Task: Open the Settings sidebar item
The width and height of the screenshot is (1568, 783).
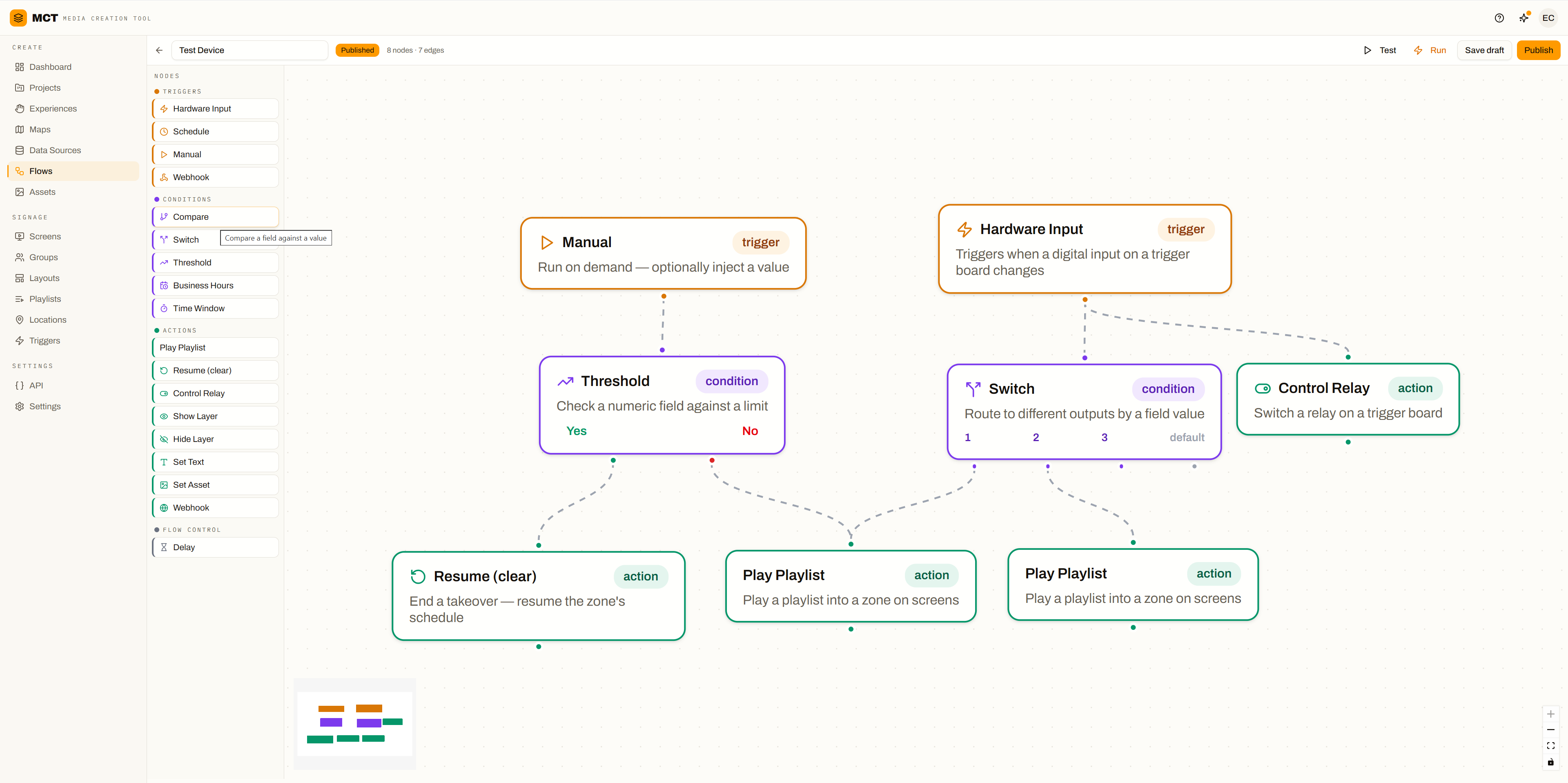Action: click(x=73, y=406)
